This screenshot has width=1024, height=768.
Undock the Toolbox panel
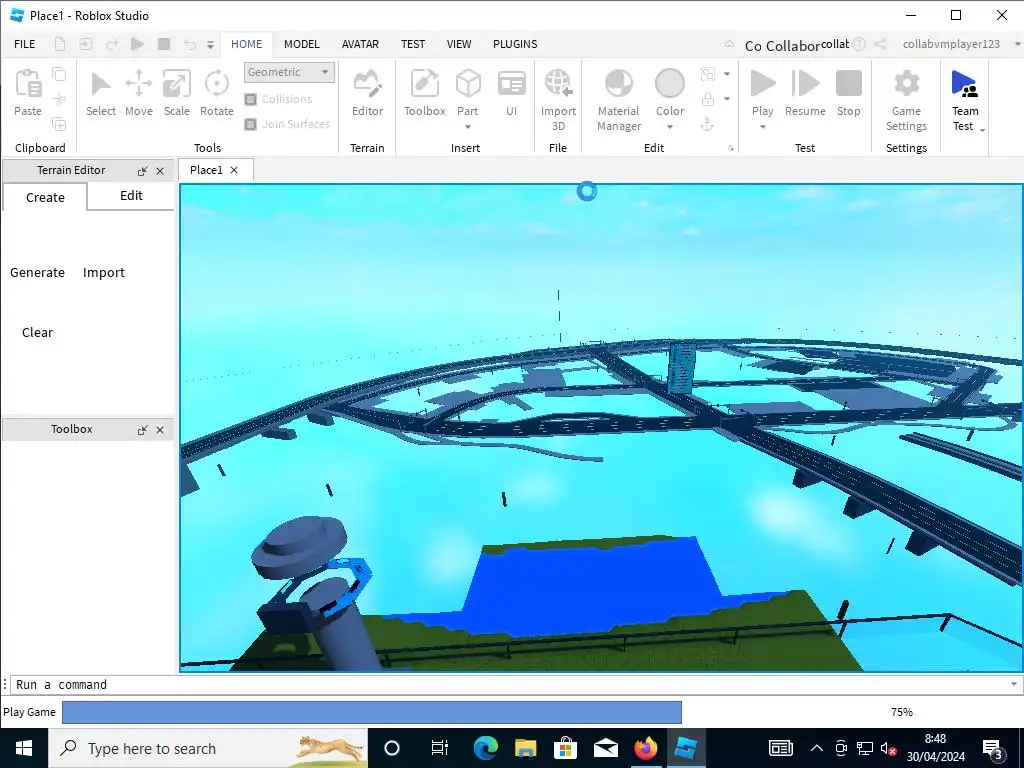[x=142, y=430]
